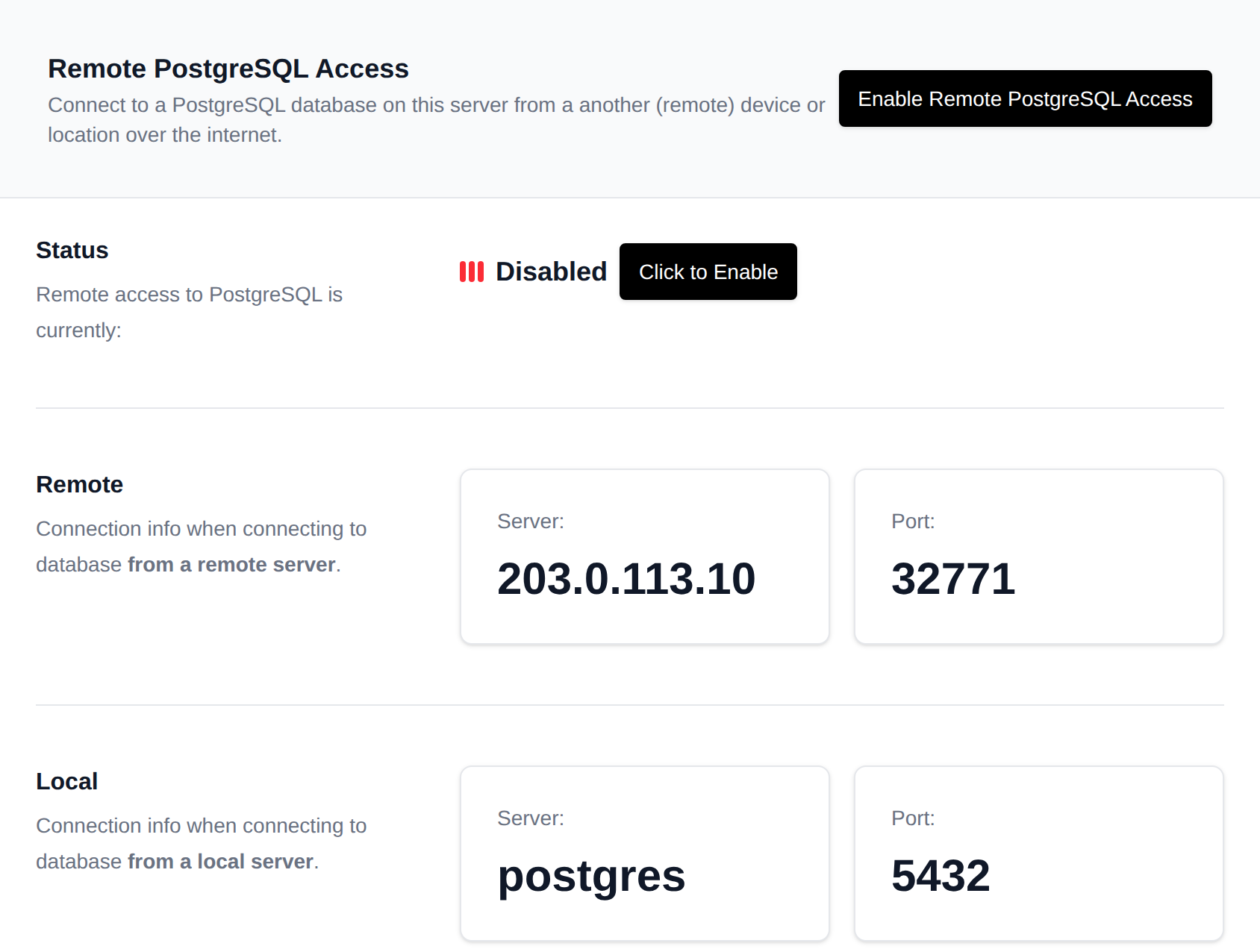Click the Server label in Remote card

pyautogui.click(x=531, y=521)
